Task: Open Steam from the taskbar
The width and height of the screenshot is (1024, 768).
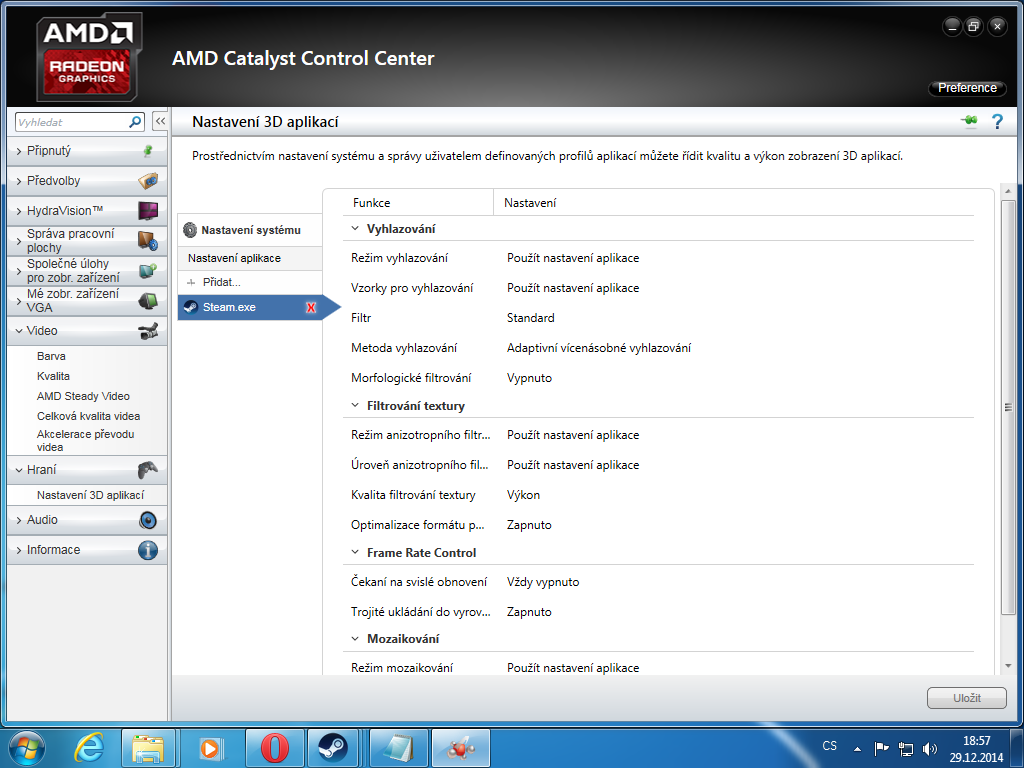Action: [x=333, y=747]
